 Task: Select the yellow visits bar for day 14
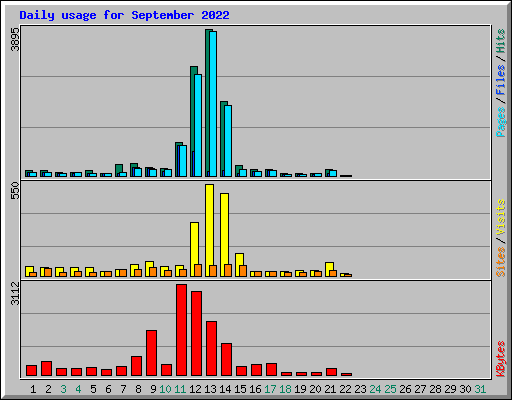click(224, 235)
